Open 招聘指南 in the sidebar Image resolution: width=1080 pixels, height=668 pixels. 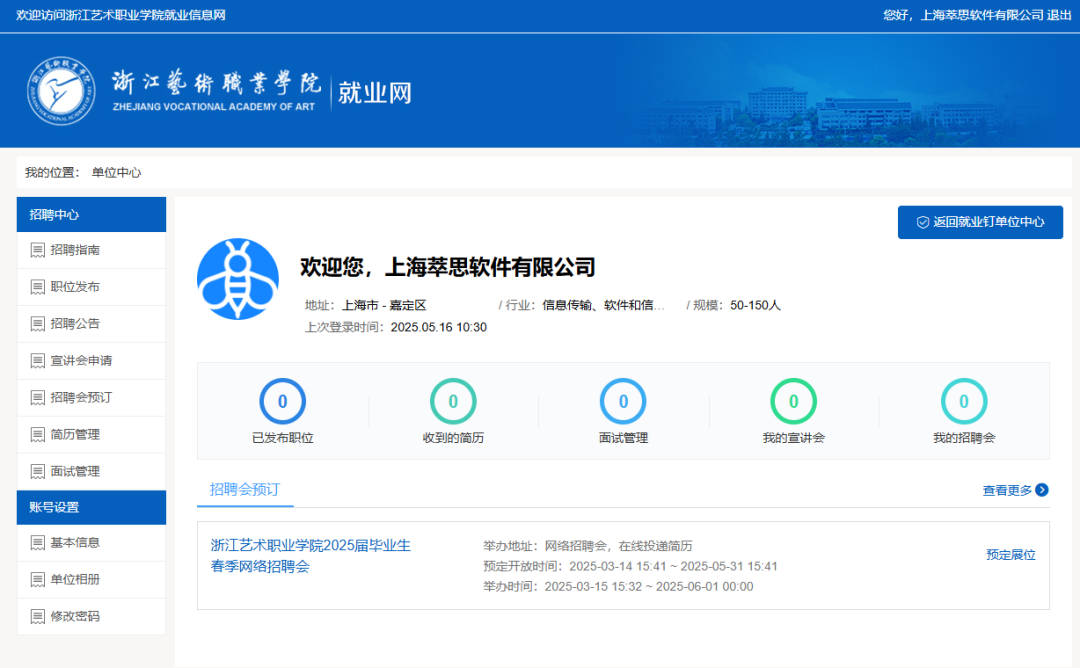[x=75, y=250]
